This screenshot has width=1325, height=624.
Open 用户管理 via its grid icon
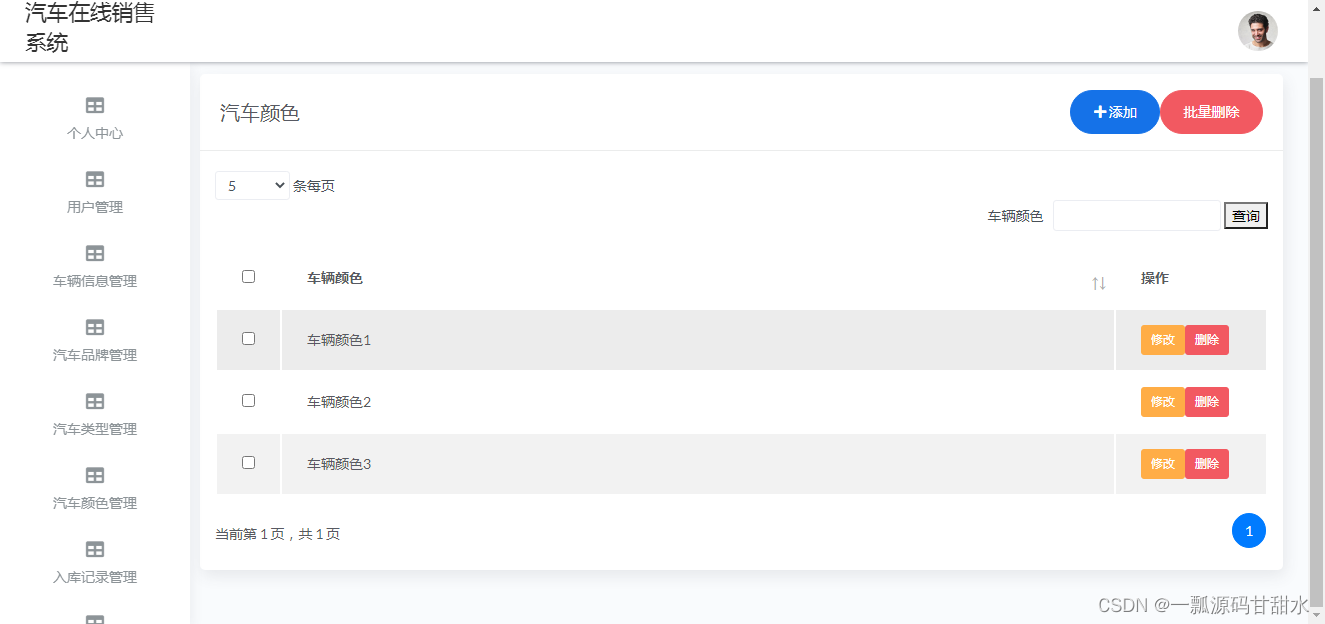(95, 179)
